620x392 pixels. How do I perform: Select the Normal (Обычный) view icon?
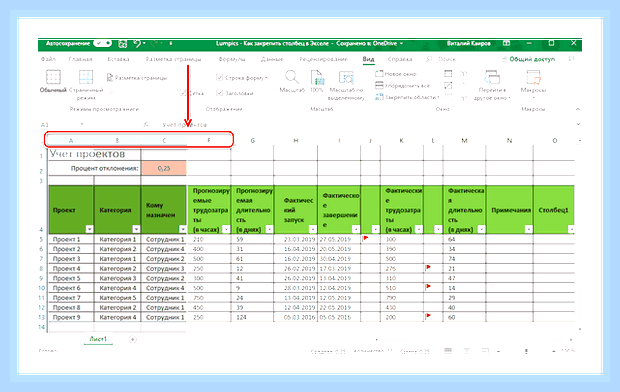coord(53,77)
